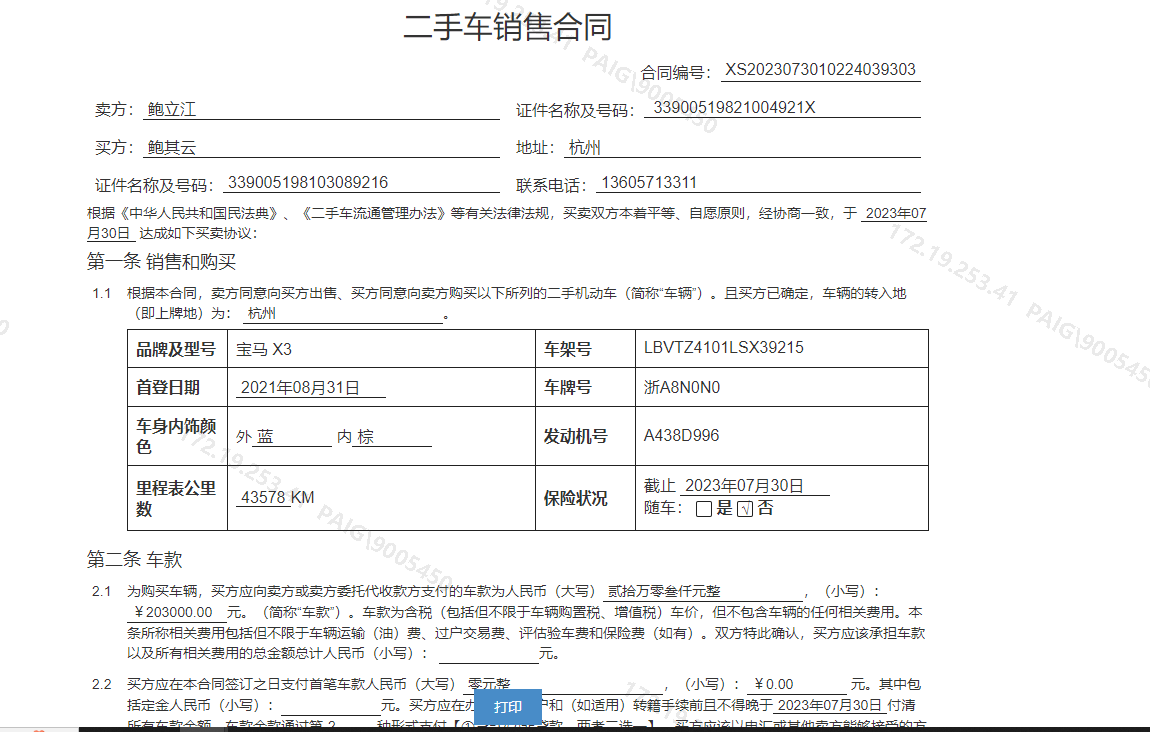Check the 随车 是 checkbox
Screen dimensions: 1150x732
pyautogui.click(x=703, y=509)
